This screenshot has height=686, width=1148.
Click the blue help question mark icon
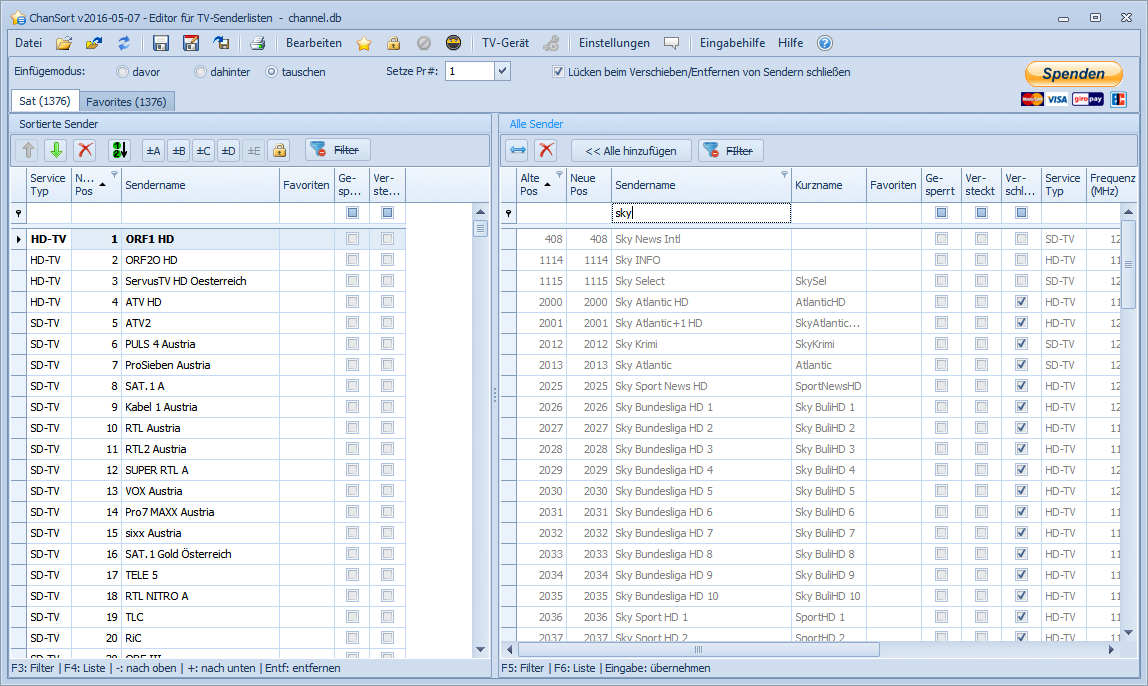824,43
